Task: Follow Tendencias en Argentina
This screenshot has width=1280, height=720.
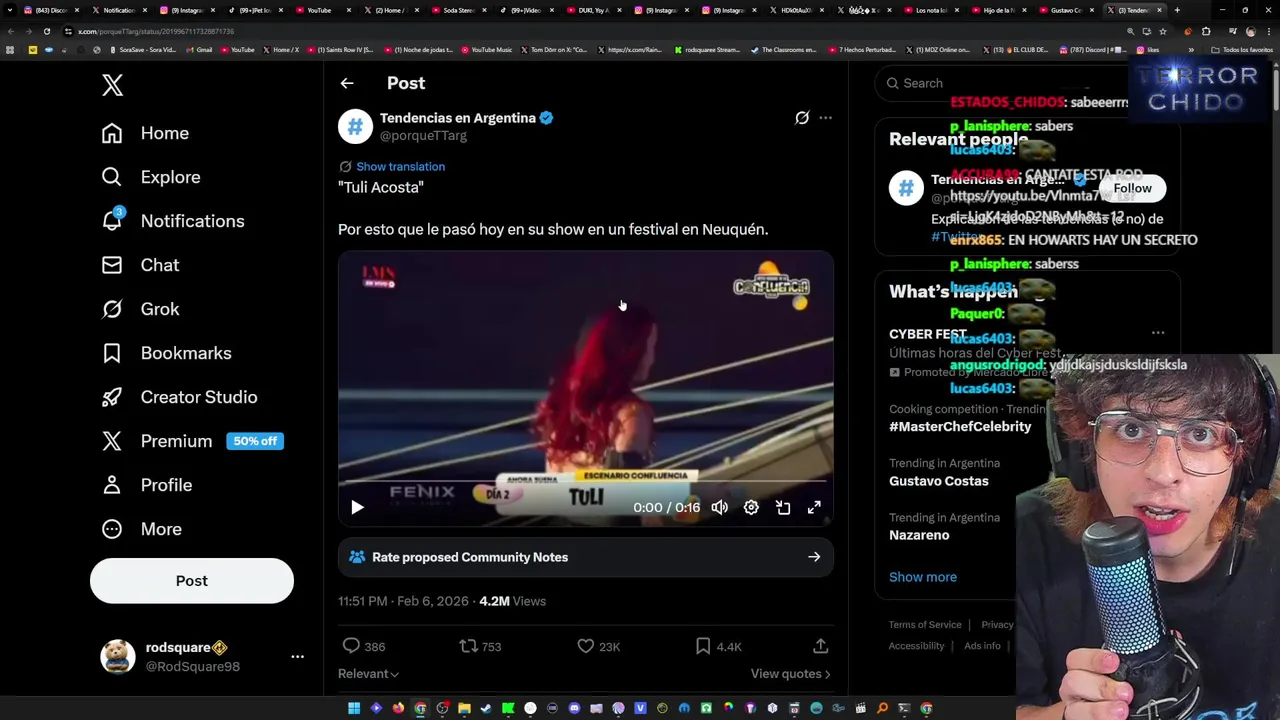Action: 1132,188
